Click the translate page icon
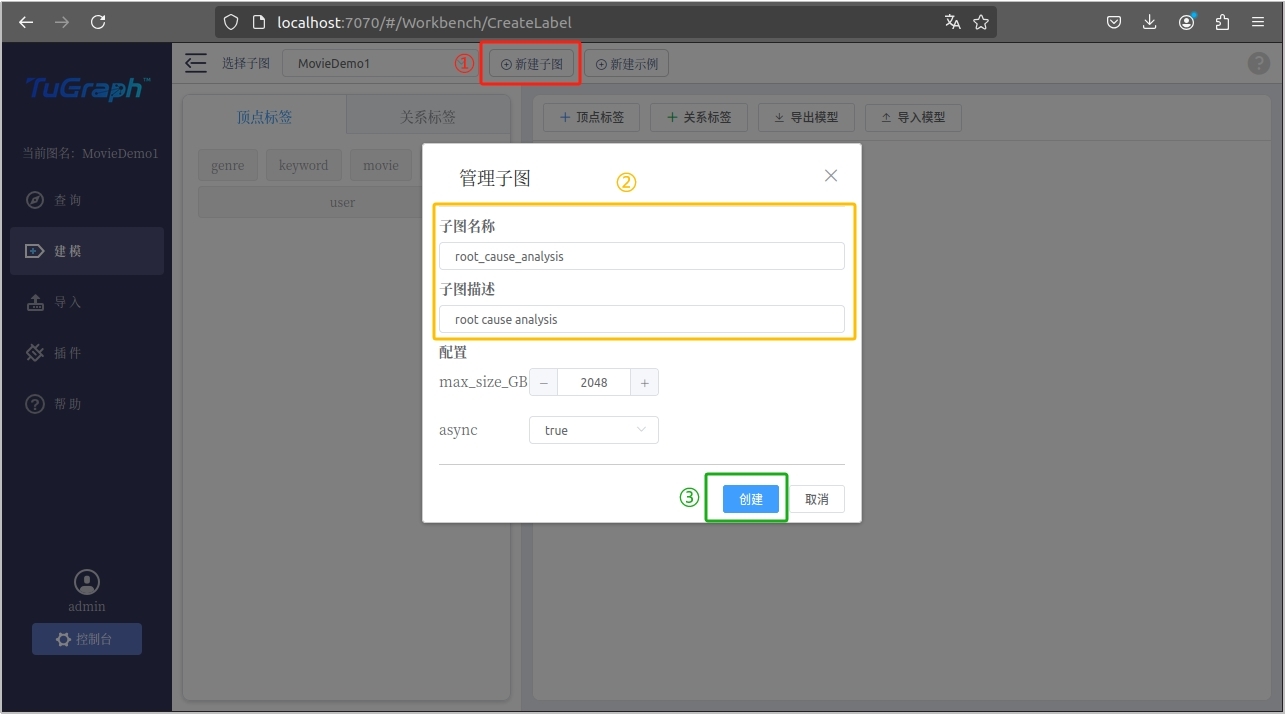The width and height of the screenshot is (1286, 715). pos(952,22)
